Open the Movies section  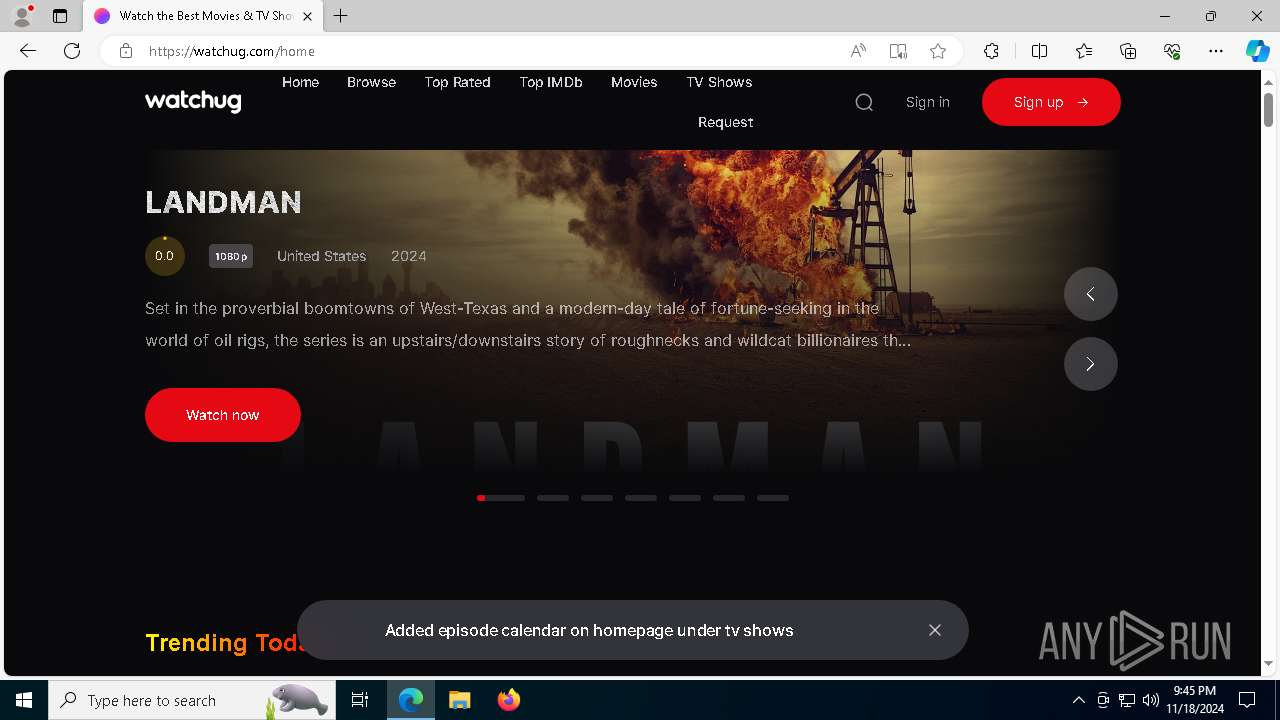(x=634, y=82)
